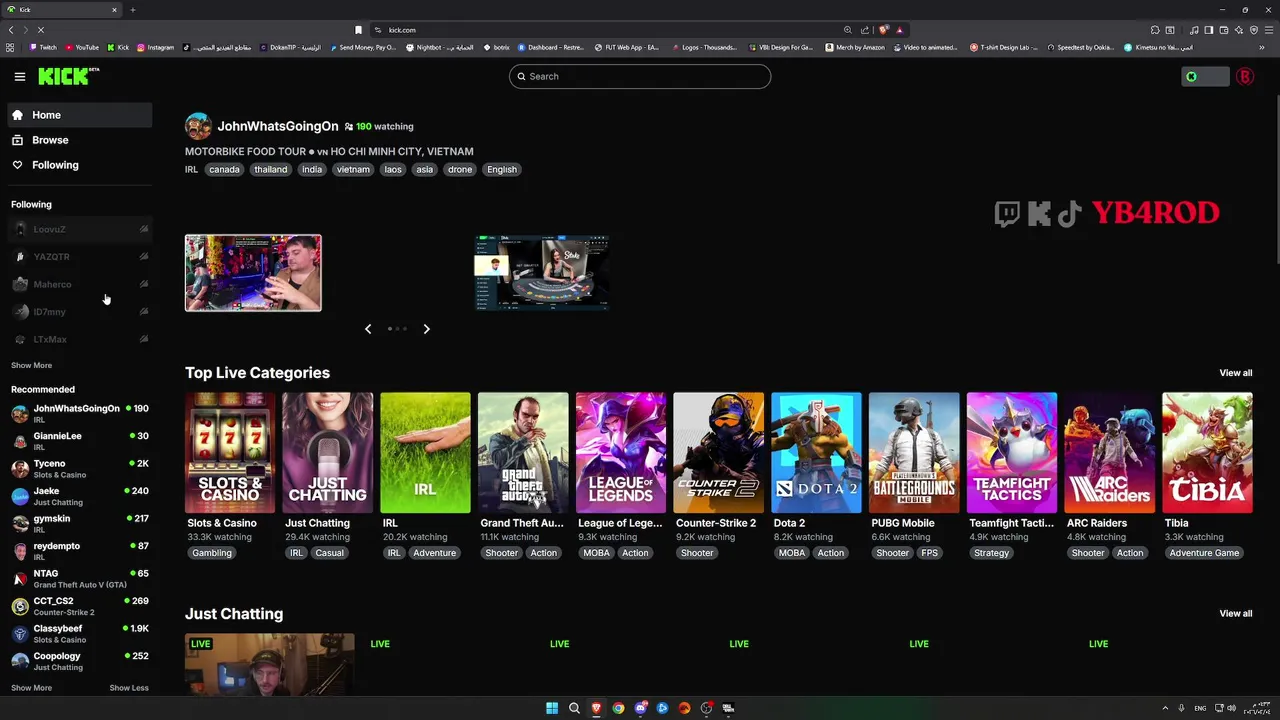Open the IRL category cover
The width and height of the screenshot is (1280, 720).
pos(425,453)
